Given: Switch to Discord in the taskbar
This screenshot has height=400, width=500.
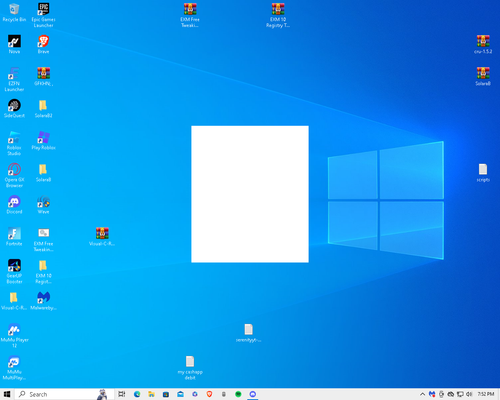Looking at the screenshot, I should click(x=253, y=394).
